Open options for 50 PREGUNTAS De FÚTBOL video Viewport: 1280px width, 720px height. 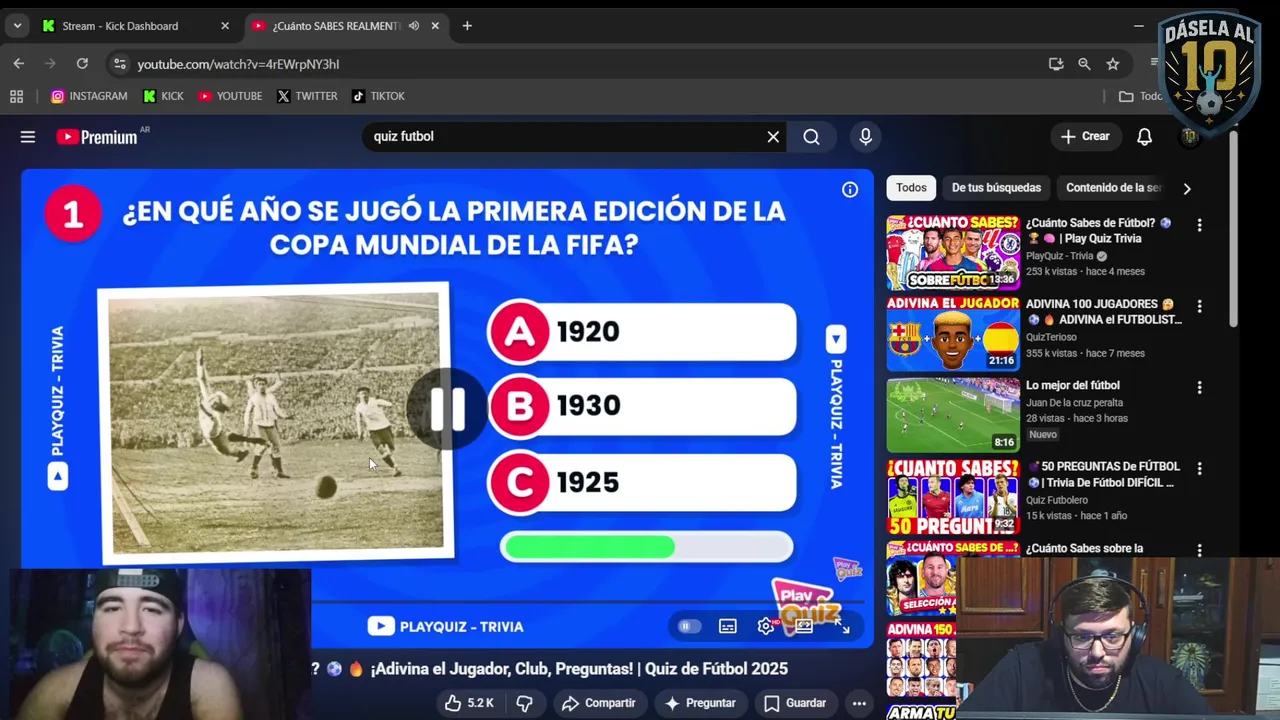[x=1199, y=469]
